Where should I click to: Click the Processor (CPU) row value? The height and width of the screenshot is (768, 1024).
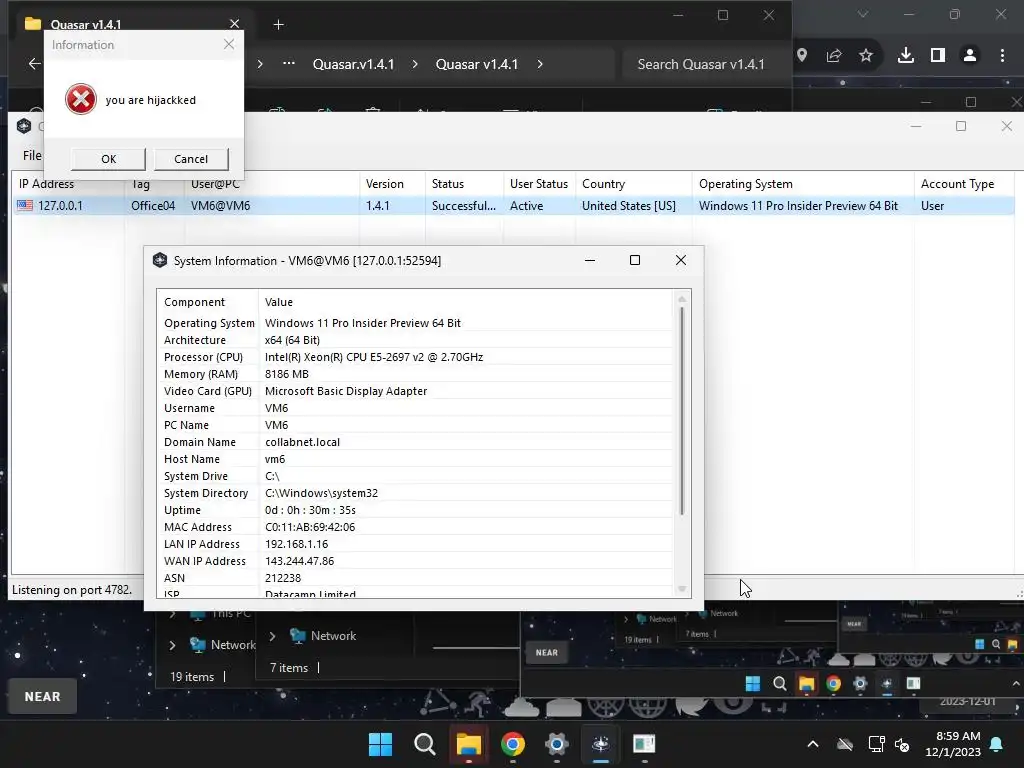pos(374,357)
